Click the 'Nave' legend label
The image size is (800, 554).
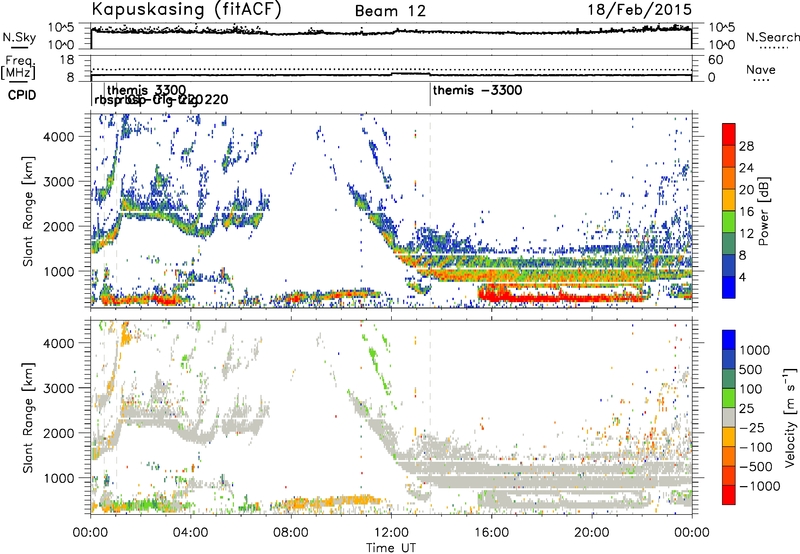click(x=761, y=69)
